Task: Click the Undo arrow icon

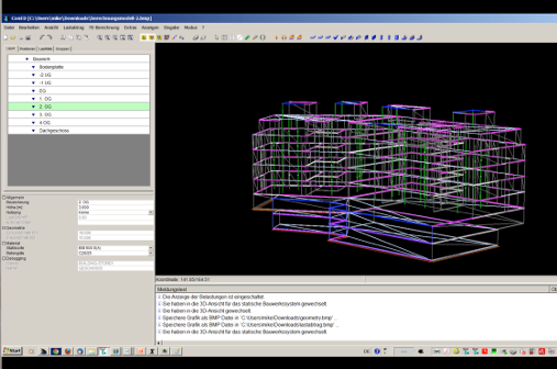Action: pyautogui.click(x=42, y=37)
